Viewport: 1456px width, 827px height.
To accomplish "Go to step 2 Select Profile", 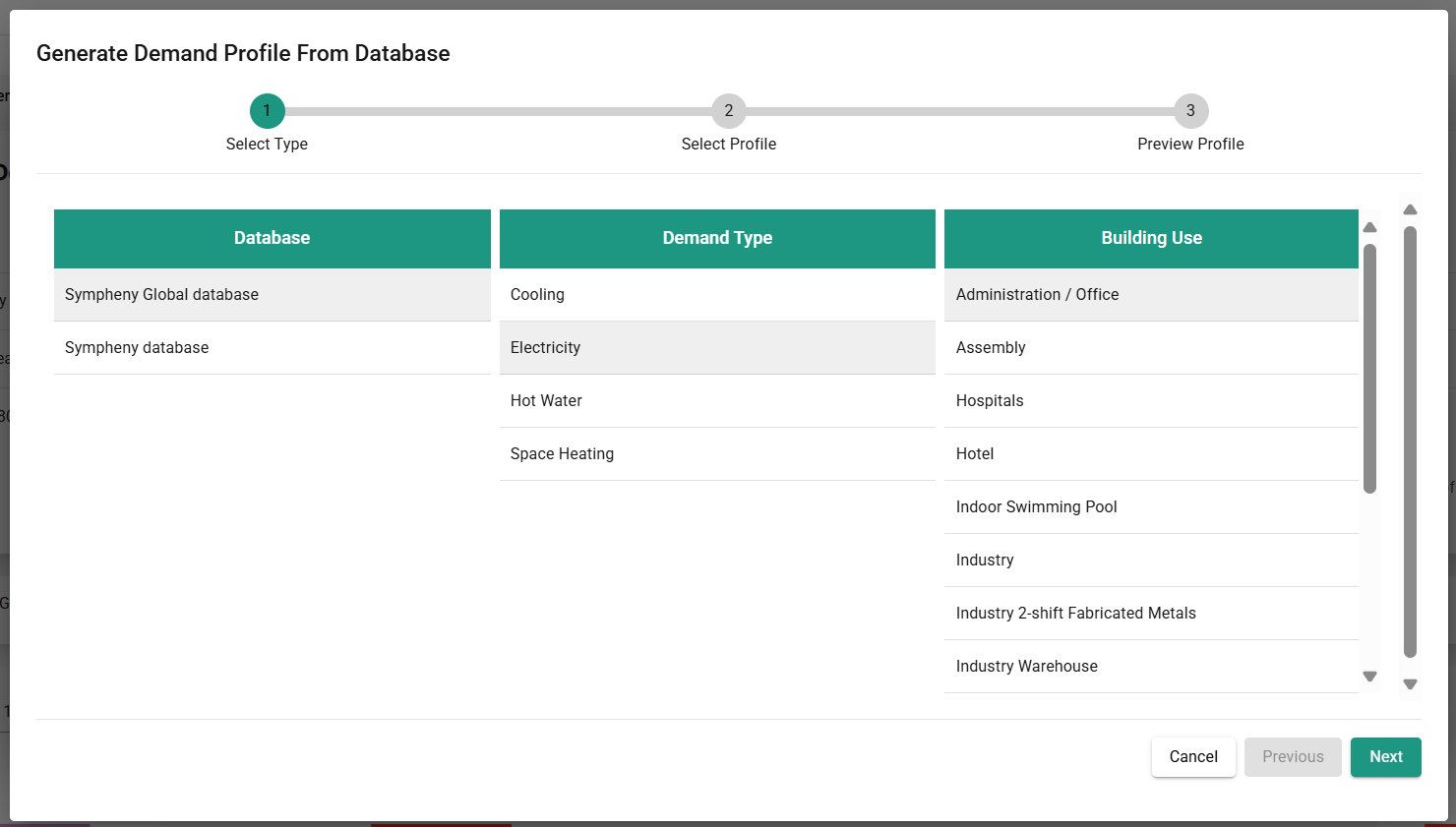I will coord(728,111).
